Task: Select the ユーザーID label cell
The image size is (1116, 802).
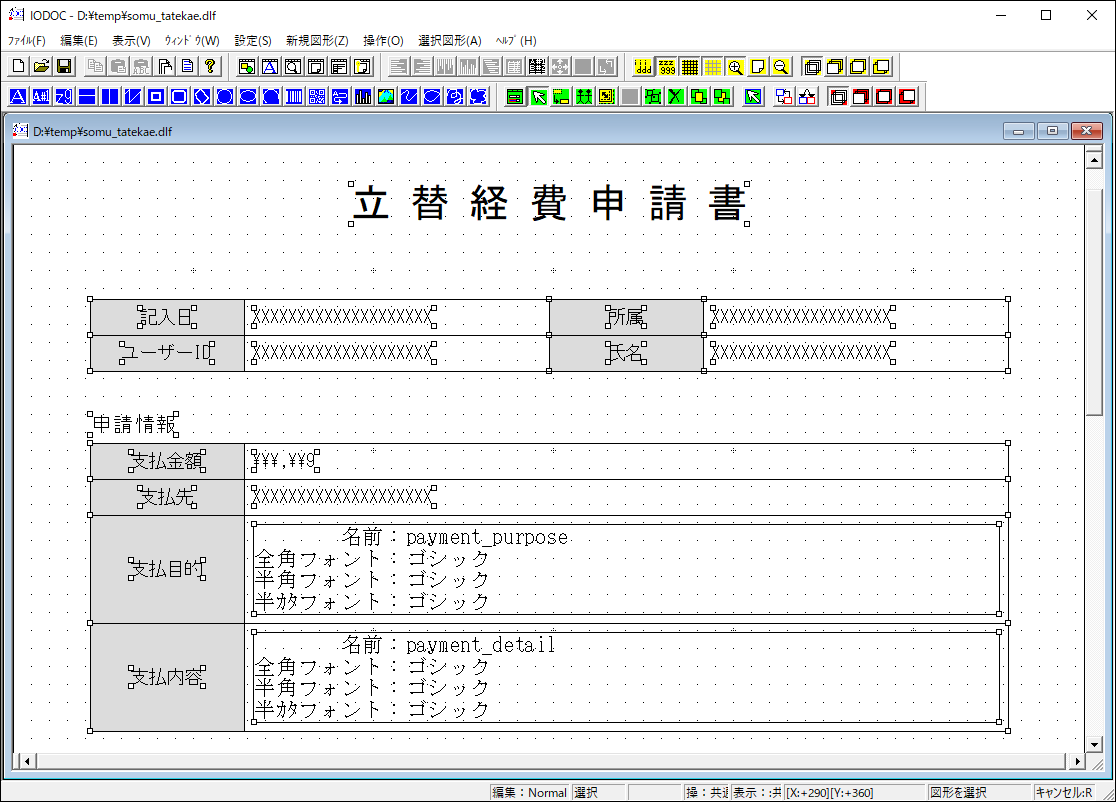Action: pyautogui.click(x=167, y=353)
